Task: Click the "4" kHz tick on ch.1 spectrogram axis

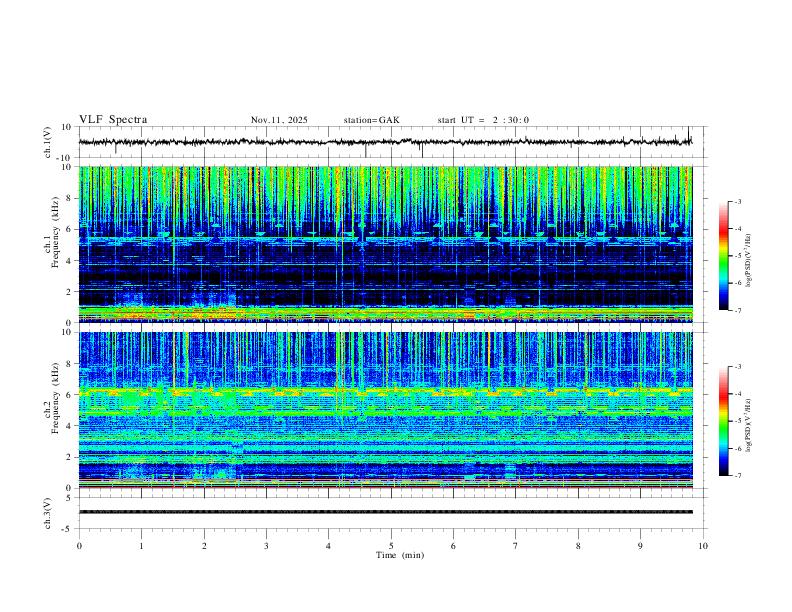Action: [69, 260]
